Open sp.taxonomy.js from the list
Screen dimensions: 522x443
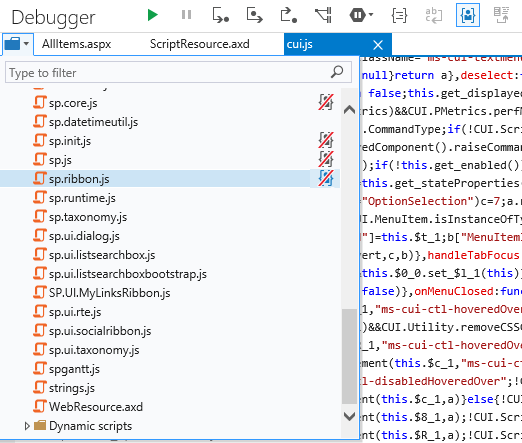click(x=88, y=217)
